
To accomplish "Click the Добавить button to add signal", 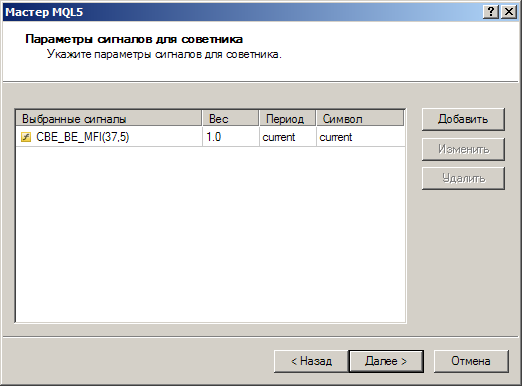I will click(463, 119).
